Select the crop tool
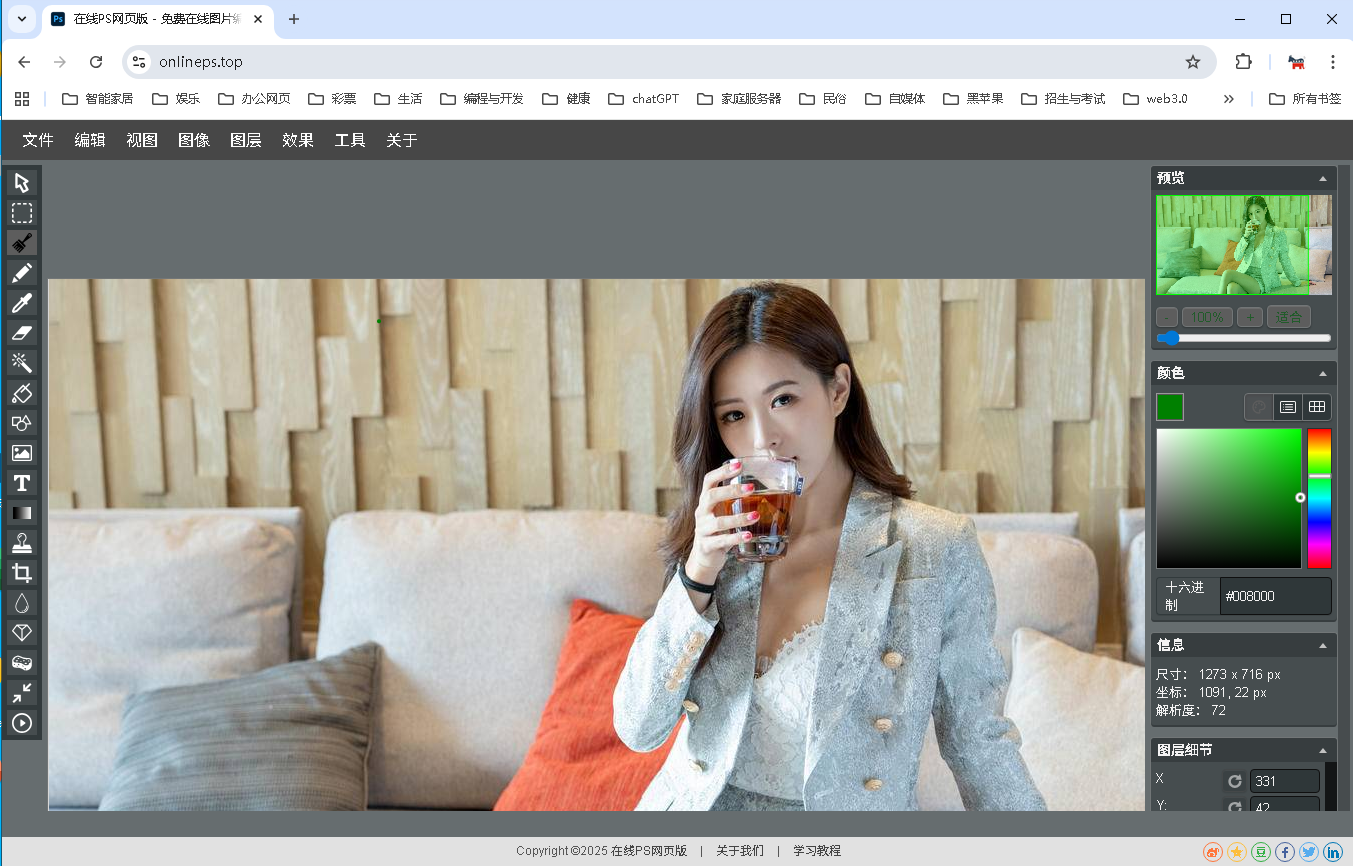The width and height of the screenshot is (1353, 866). click(x=22, y=573)
